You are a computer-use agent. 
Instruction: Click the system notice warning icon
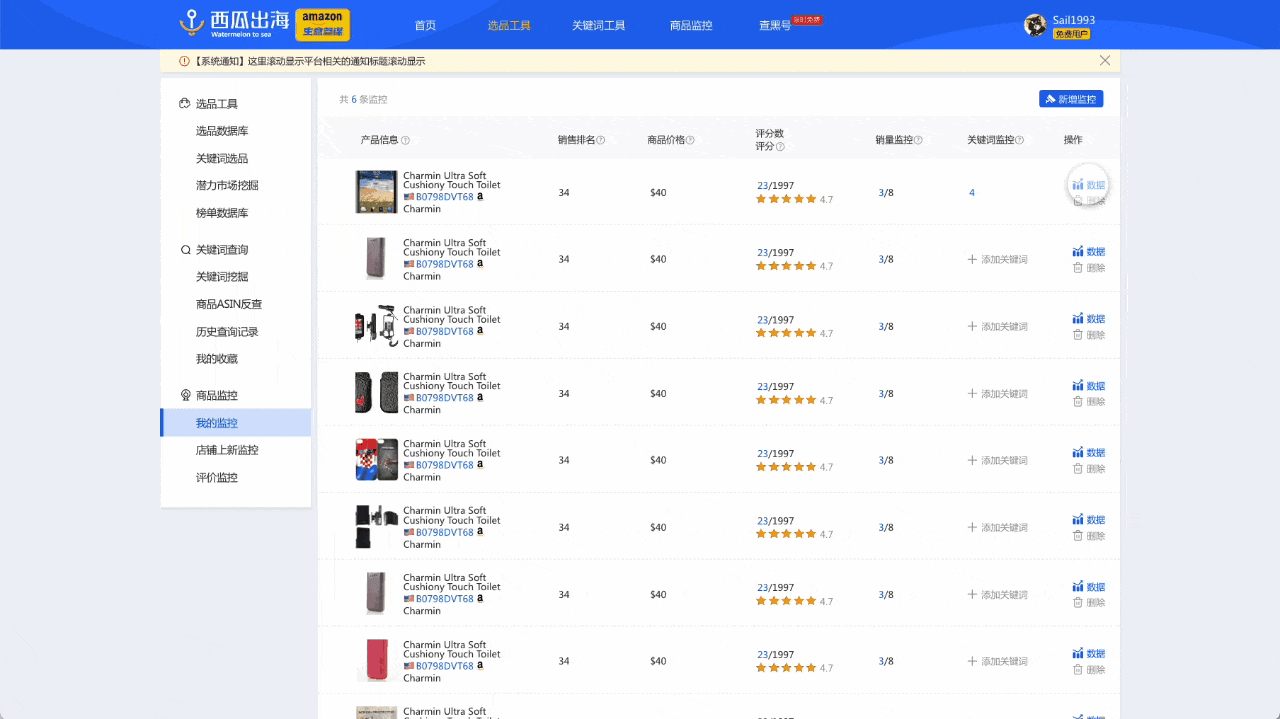click(x=184, y=61)
